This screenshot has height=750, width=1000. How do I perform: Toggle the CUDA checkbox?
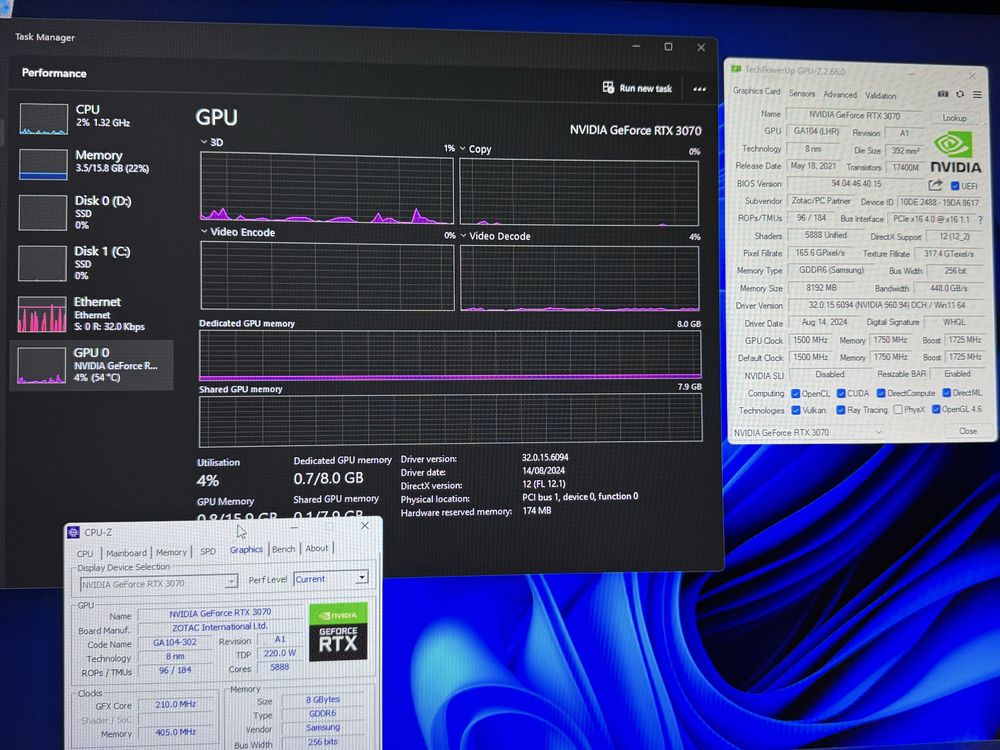click(x=841, y=393)
